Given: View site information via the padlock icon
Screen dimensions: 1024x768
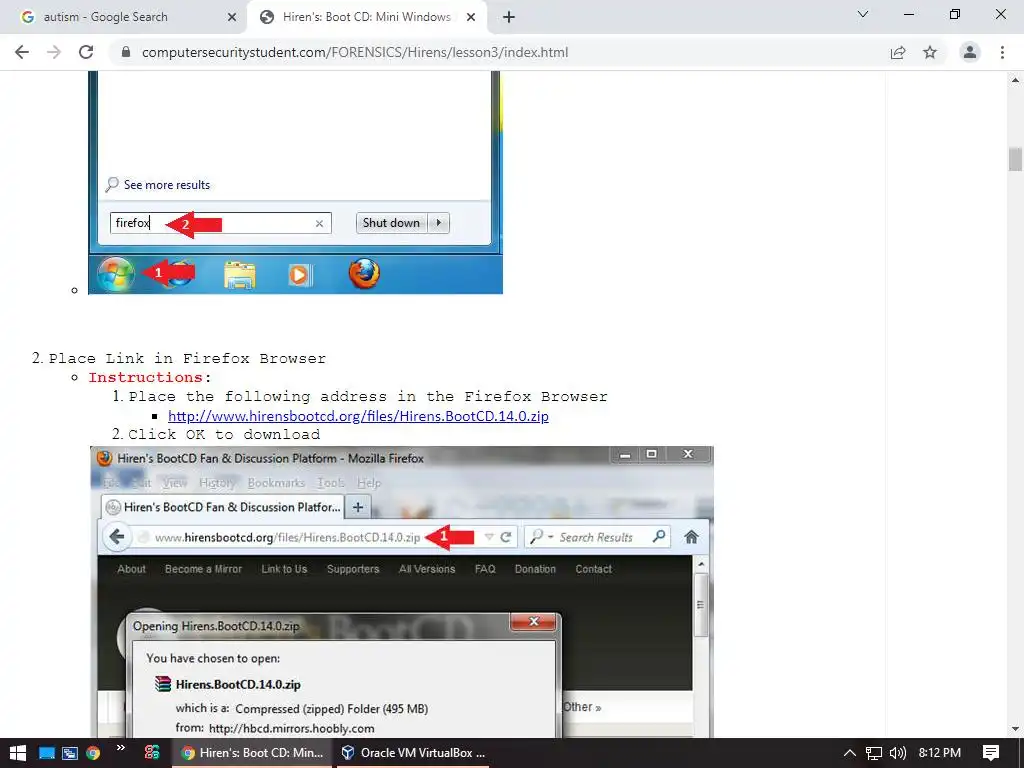Looking at the screenshot, I should pos(126,52).
